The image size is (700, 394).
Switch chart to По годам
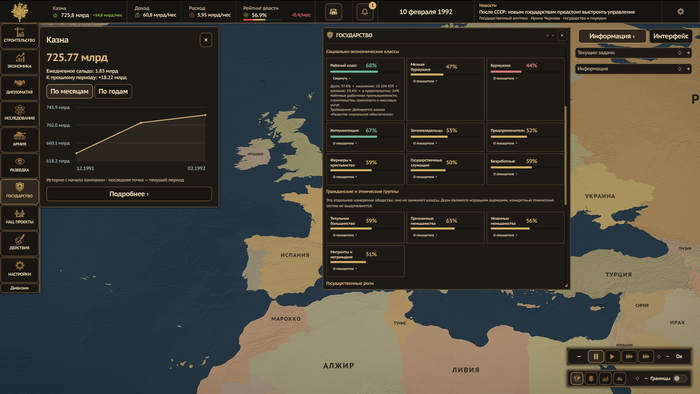click(113, 91)
